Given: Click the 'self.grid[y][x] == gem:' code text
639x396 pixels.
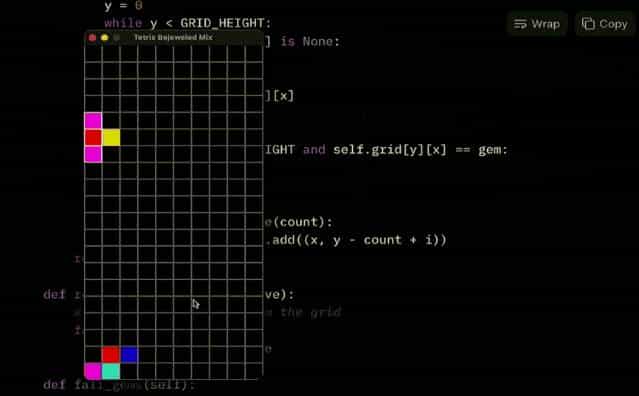Looking at the screenshot, I should (x=420, y=150).
